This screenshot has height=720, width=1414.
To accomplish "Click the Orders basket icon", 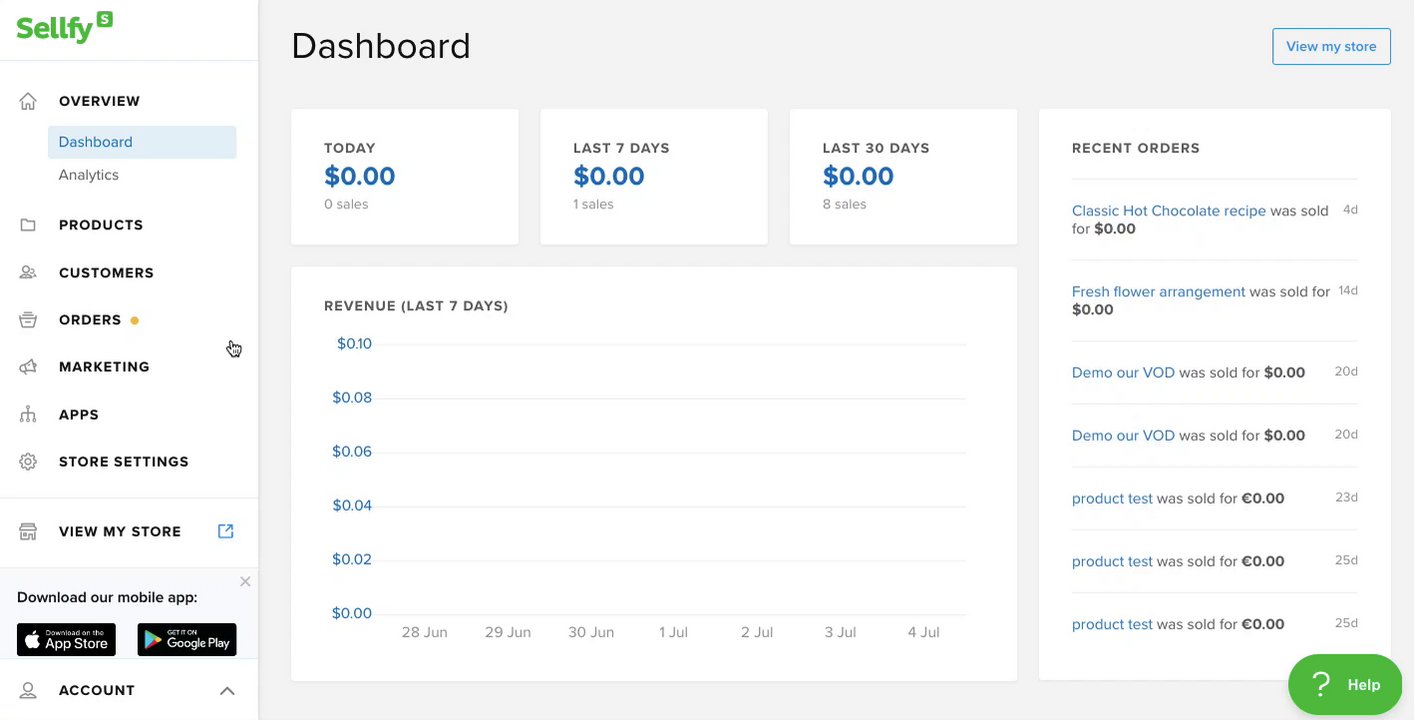I will point(28,320).
